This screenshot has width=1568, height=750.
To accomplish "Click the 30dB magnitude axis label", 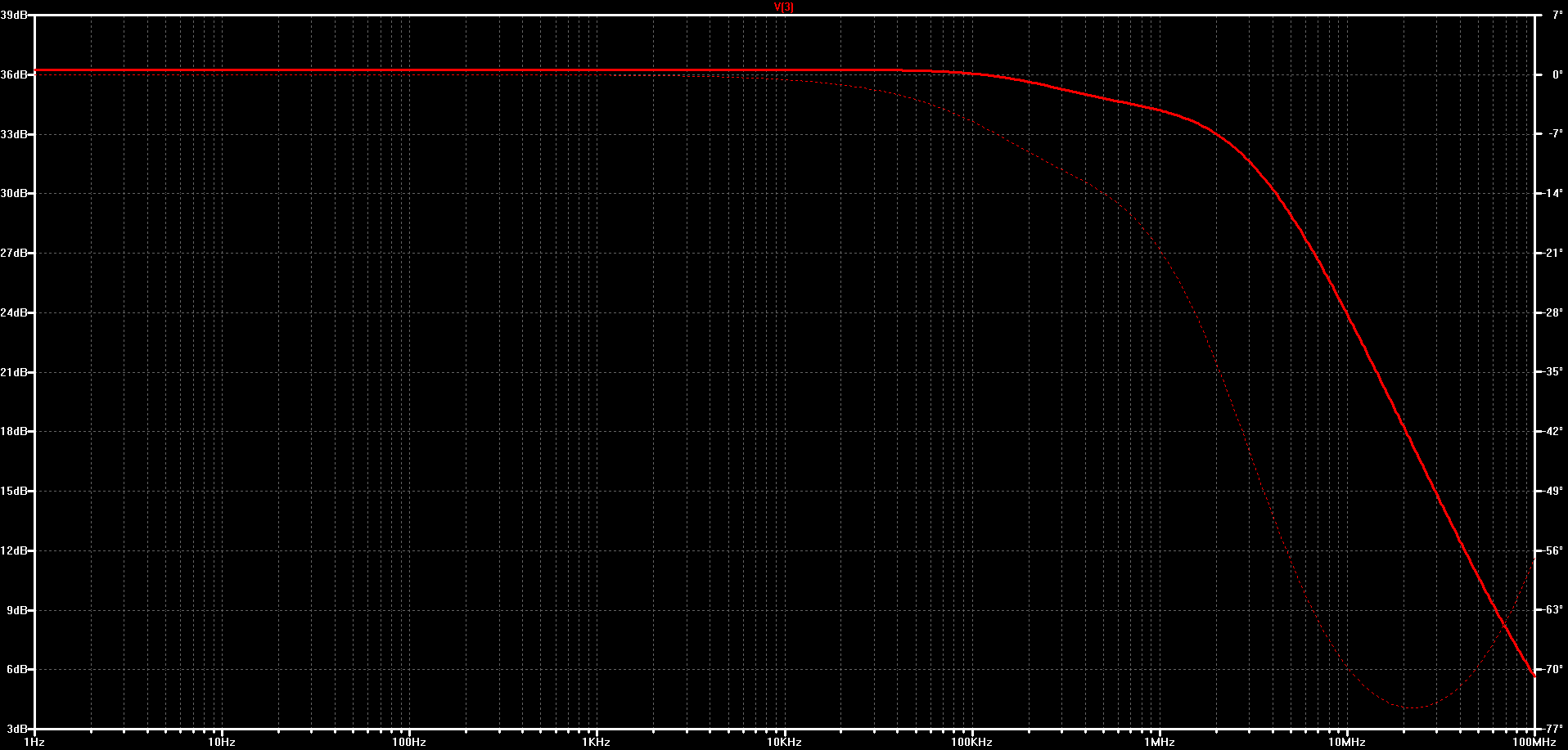I will click(x=14, y=194).
